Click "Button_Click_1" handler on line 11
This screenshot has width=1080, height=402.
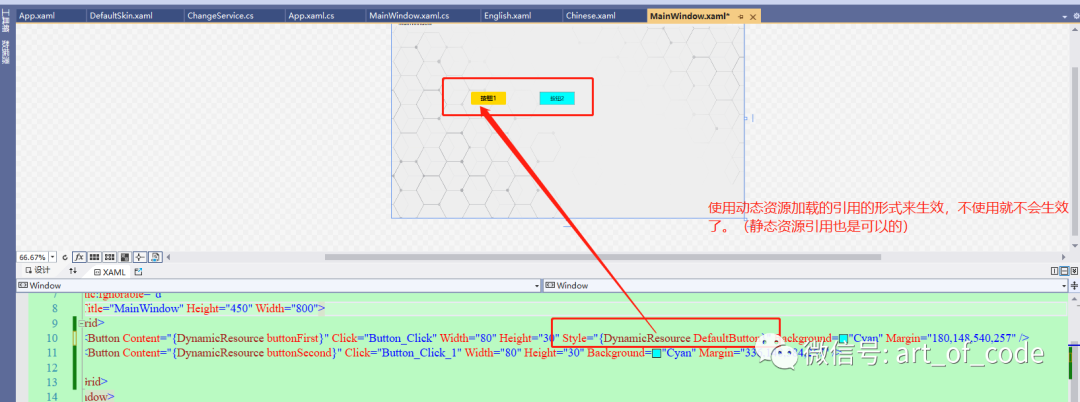pos(419,353)
